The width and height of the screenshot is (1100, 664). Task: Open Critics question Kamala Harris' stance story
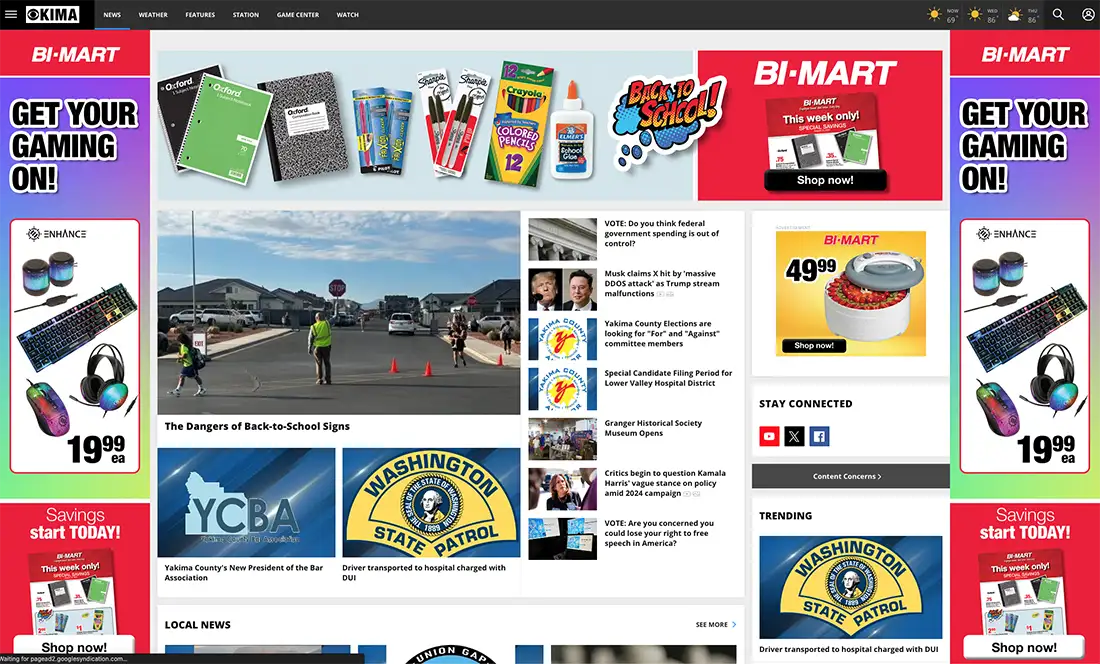(x=665, y=483)
